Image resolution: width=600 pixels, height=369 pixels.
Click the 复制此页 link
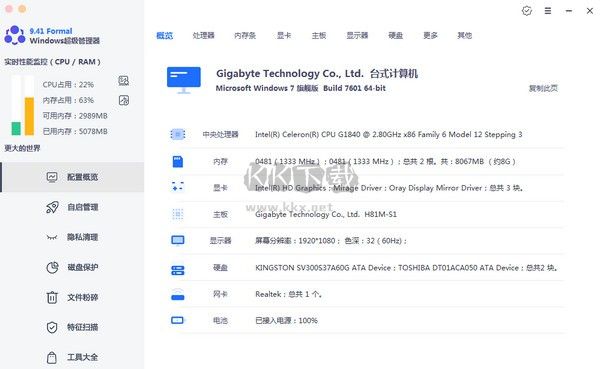pos(543,88)
